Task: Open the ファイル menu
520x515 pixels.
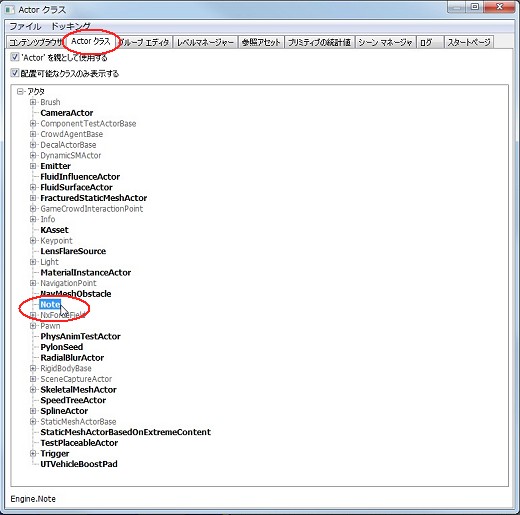Action: tap(25, 26)
